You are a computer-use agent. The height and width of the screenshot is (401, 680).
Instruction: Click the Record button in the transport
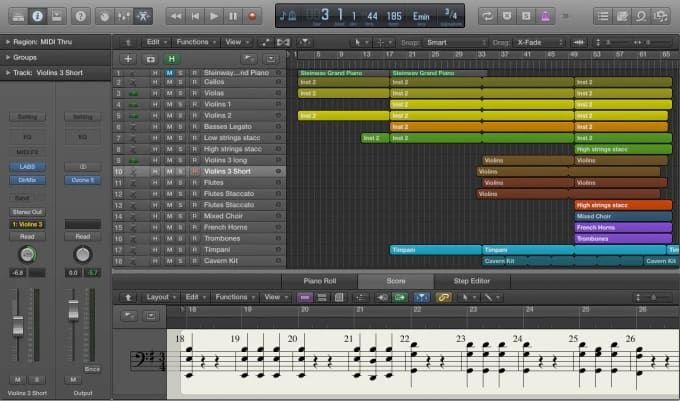(252, 16)
